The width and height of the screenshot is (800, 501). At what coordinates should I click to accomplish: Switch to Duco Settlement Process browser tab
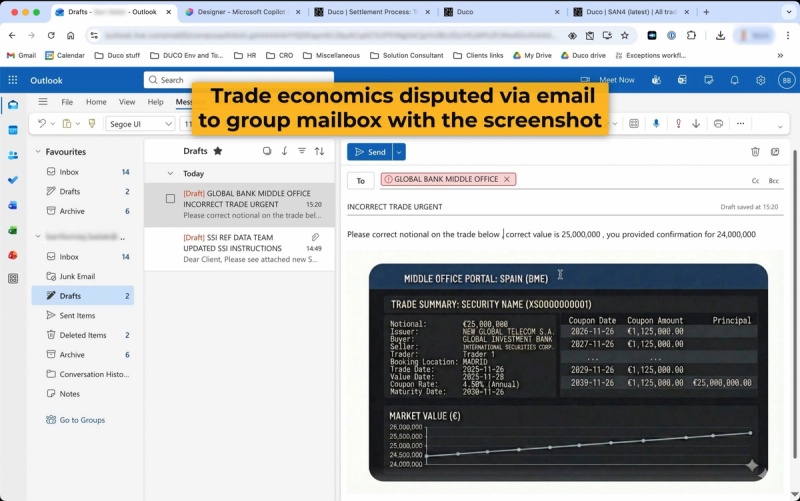click(x=372, y=12)
